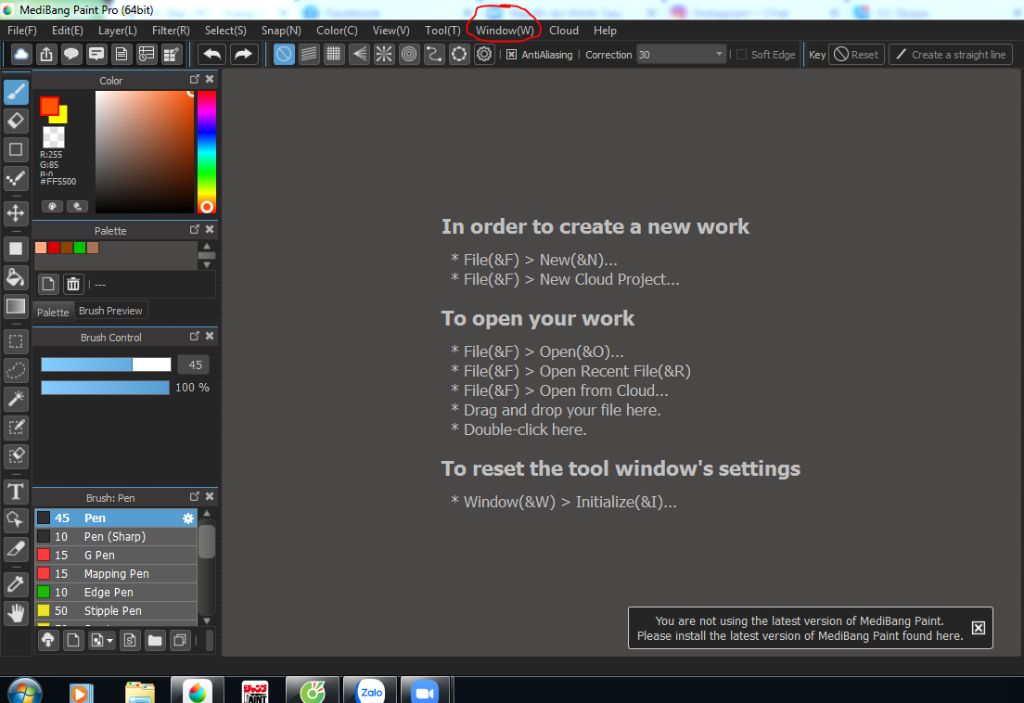Open the Layer(L) menu
Screen dimensions: 1024x703
tap(118, 30)
